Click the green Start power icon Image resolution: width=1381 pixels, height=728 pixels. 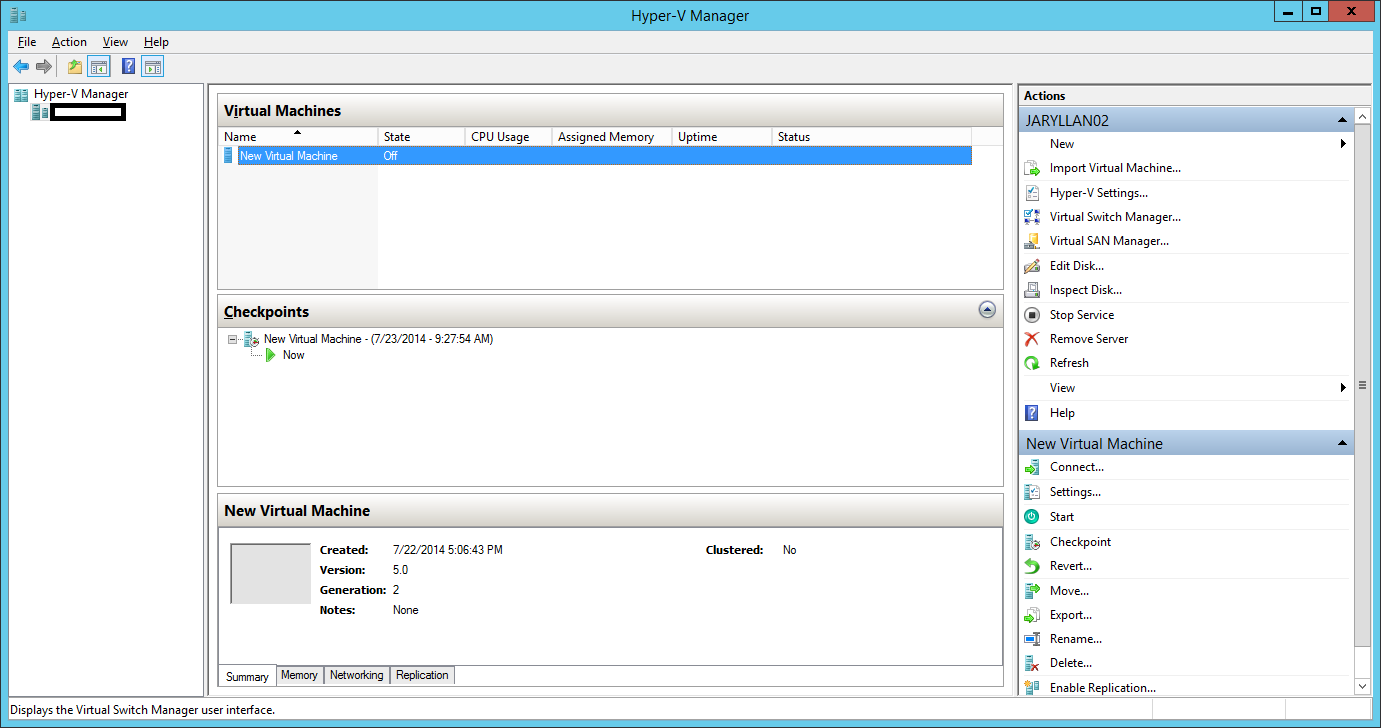[x=1032, y=517]
